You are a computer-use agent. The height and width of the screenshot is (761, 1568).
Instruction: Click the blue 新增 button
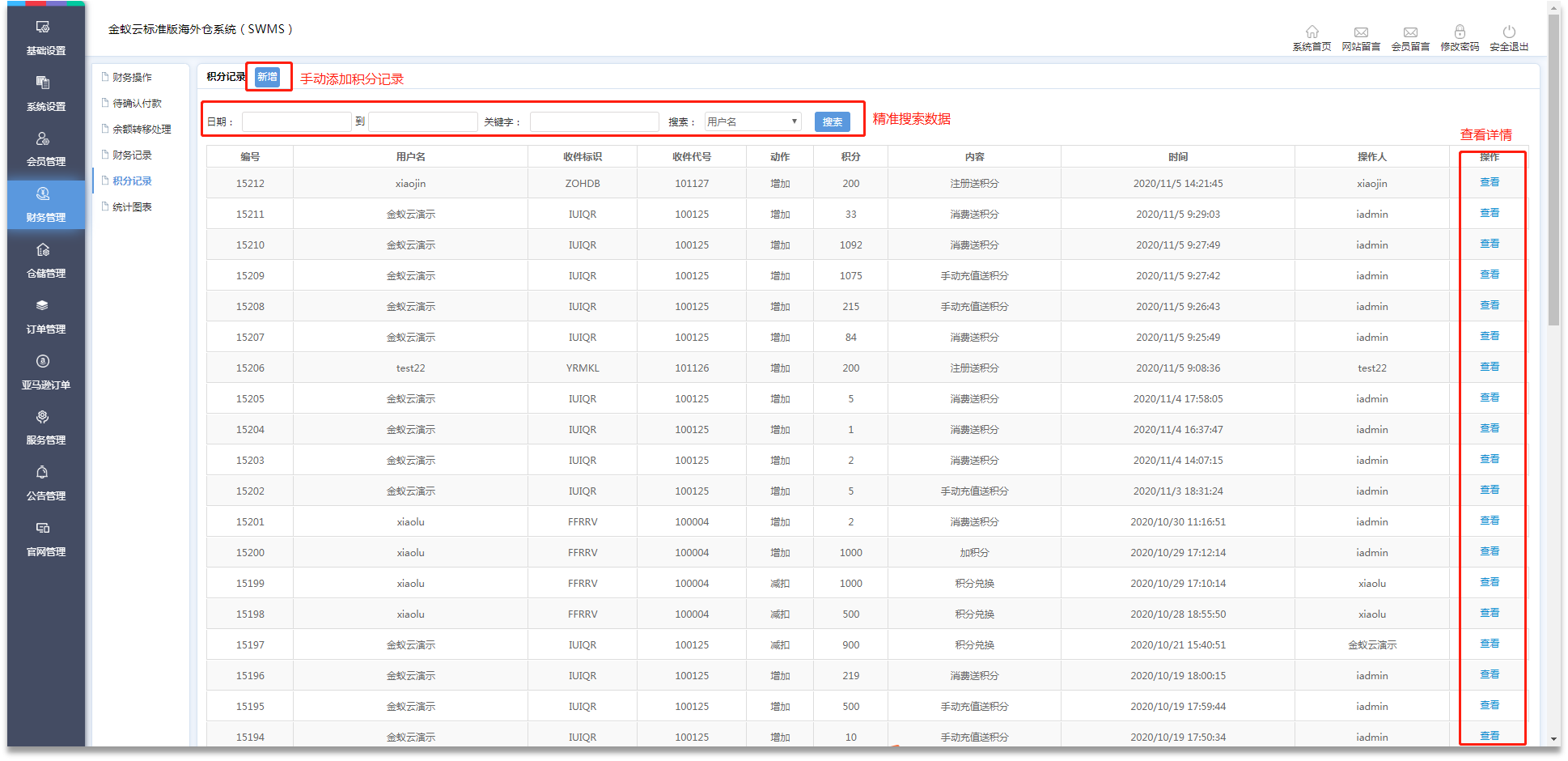click(268, 77)
